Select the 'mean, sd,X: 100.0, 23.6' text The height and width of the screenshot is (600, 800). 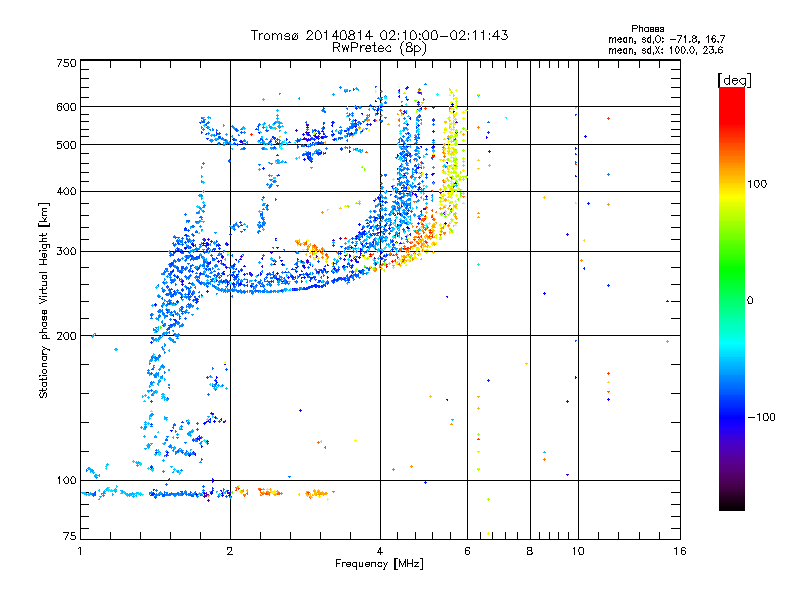tap(665, 50)
